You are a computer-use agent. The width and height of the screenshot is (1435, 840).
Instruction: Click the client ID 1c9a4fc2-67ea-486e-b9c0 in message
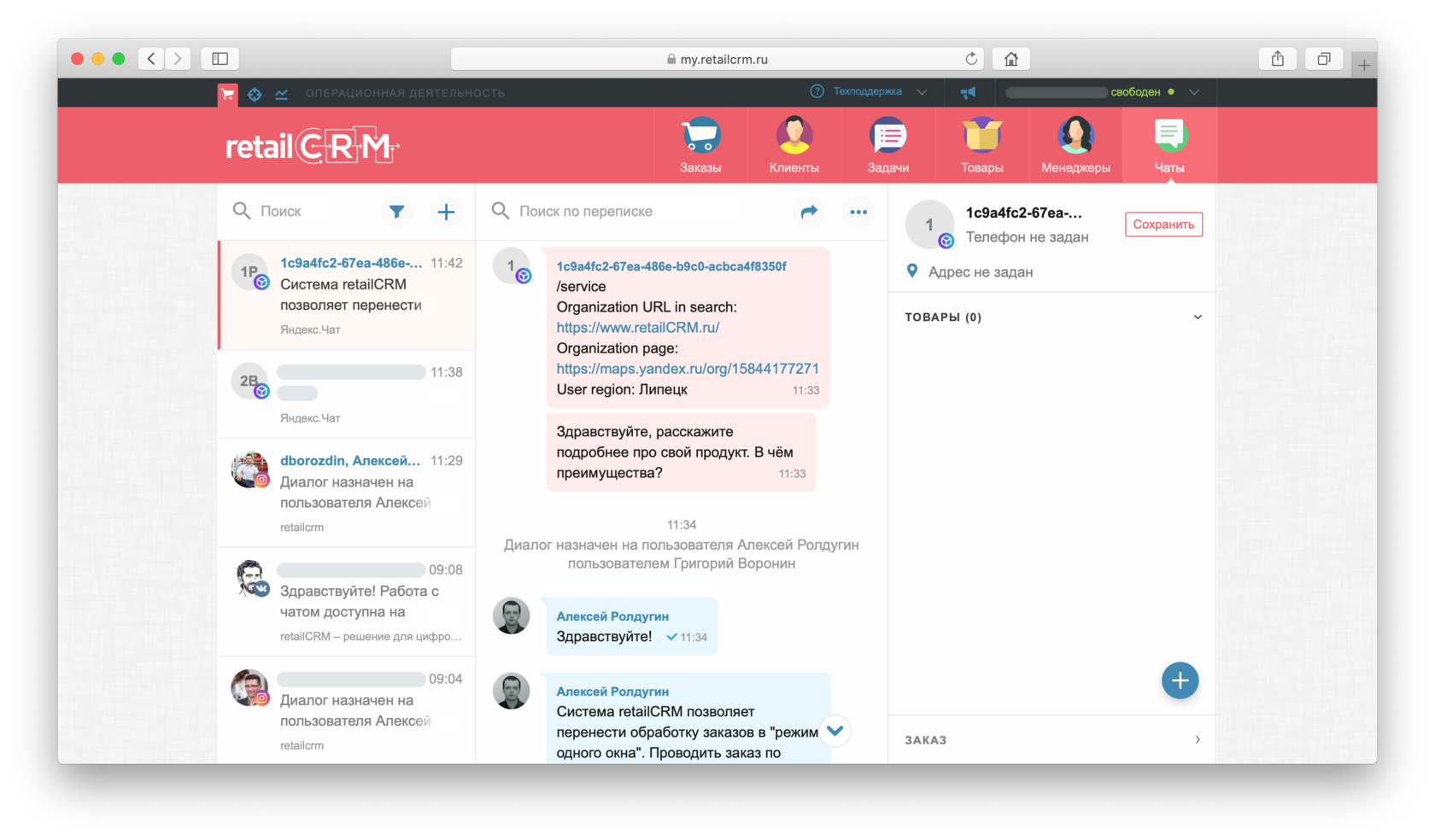[671, 266]
